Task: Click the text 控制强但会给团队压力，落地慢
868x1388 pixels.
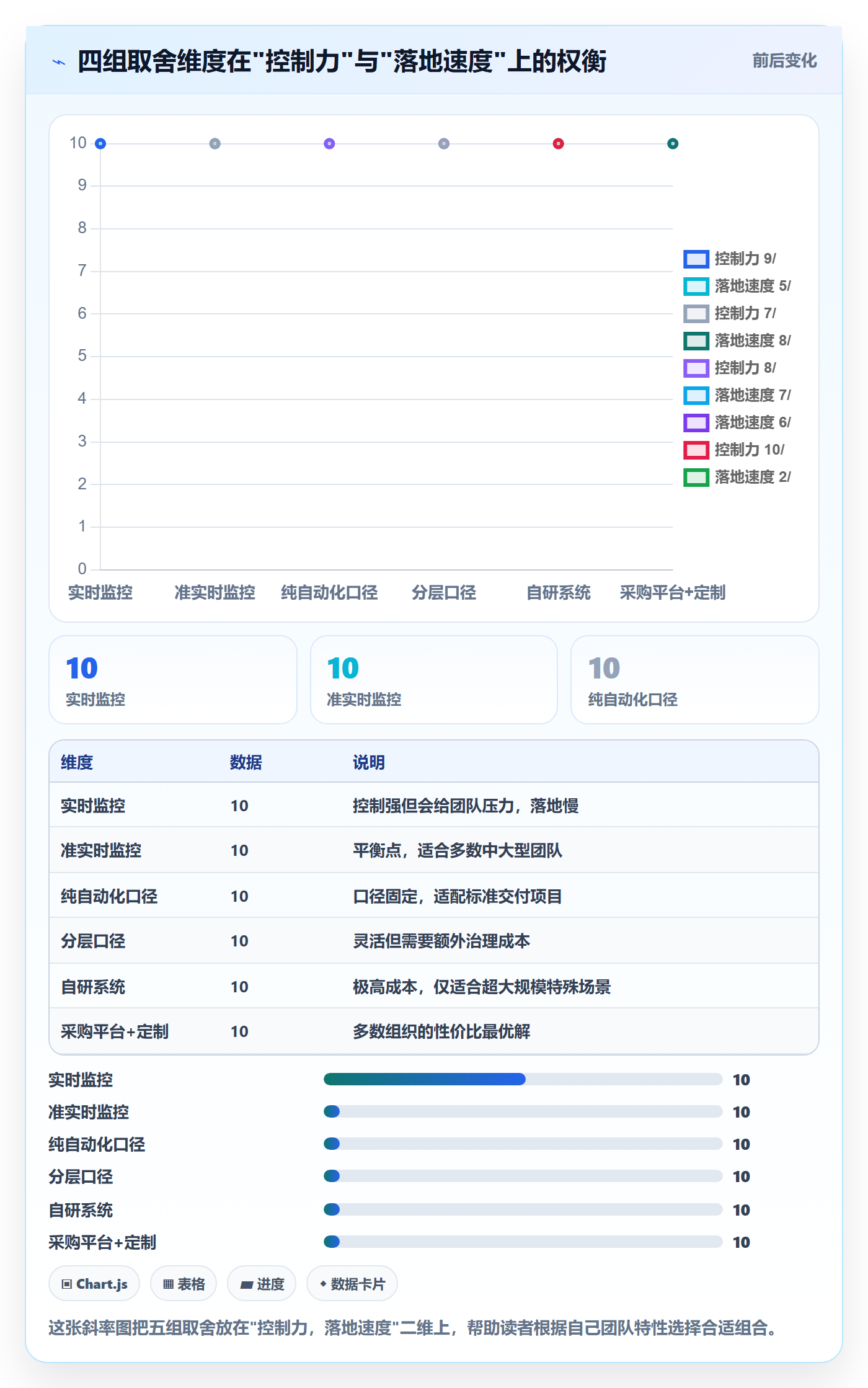Action: click(x=466, y=806)
